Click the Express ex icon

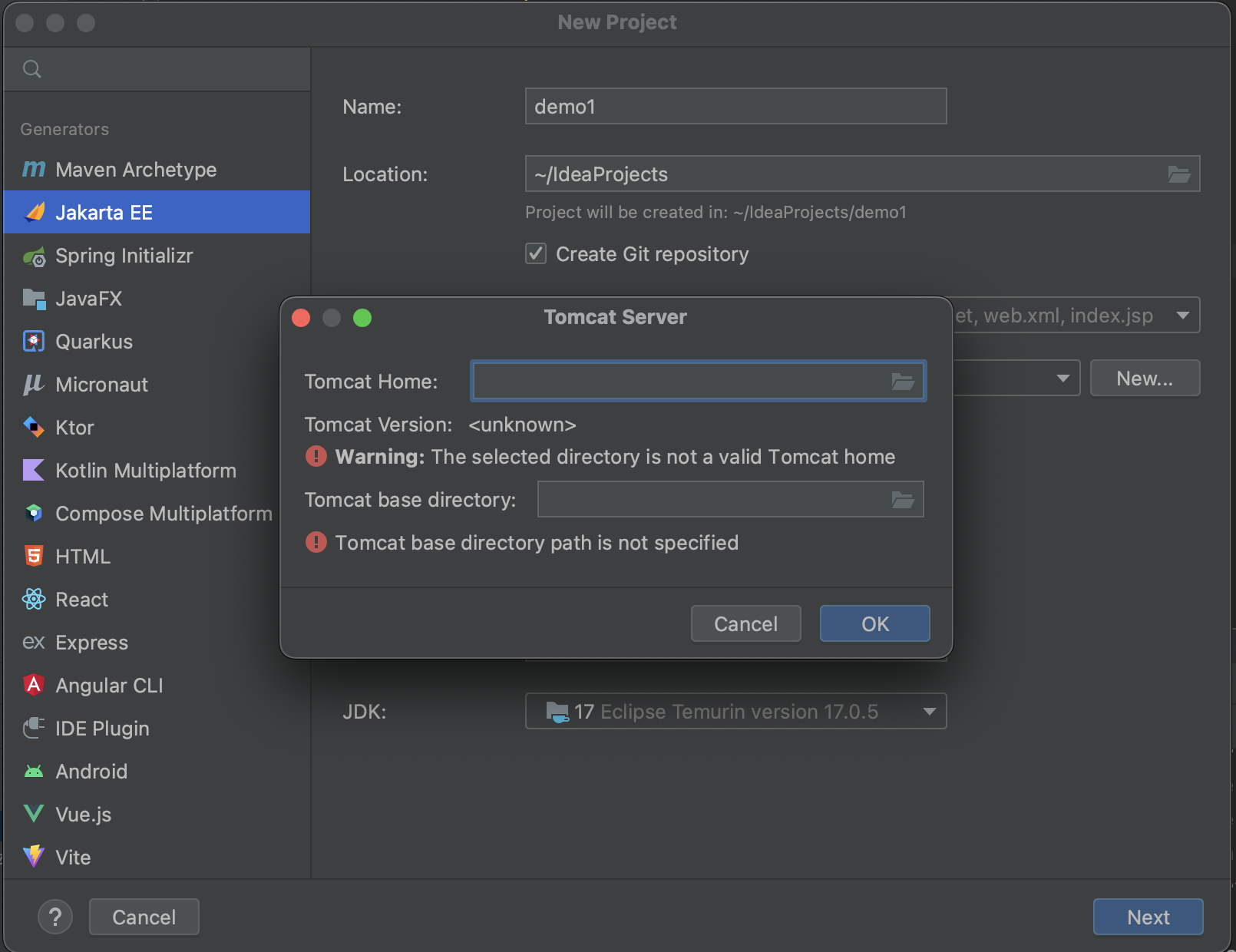pos(34,642)
